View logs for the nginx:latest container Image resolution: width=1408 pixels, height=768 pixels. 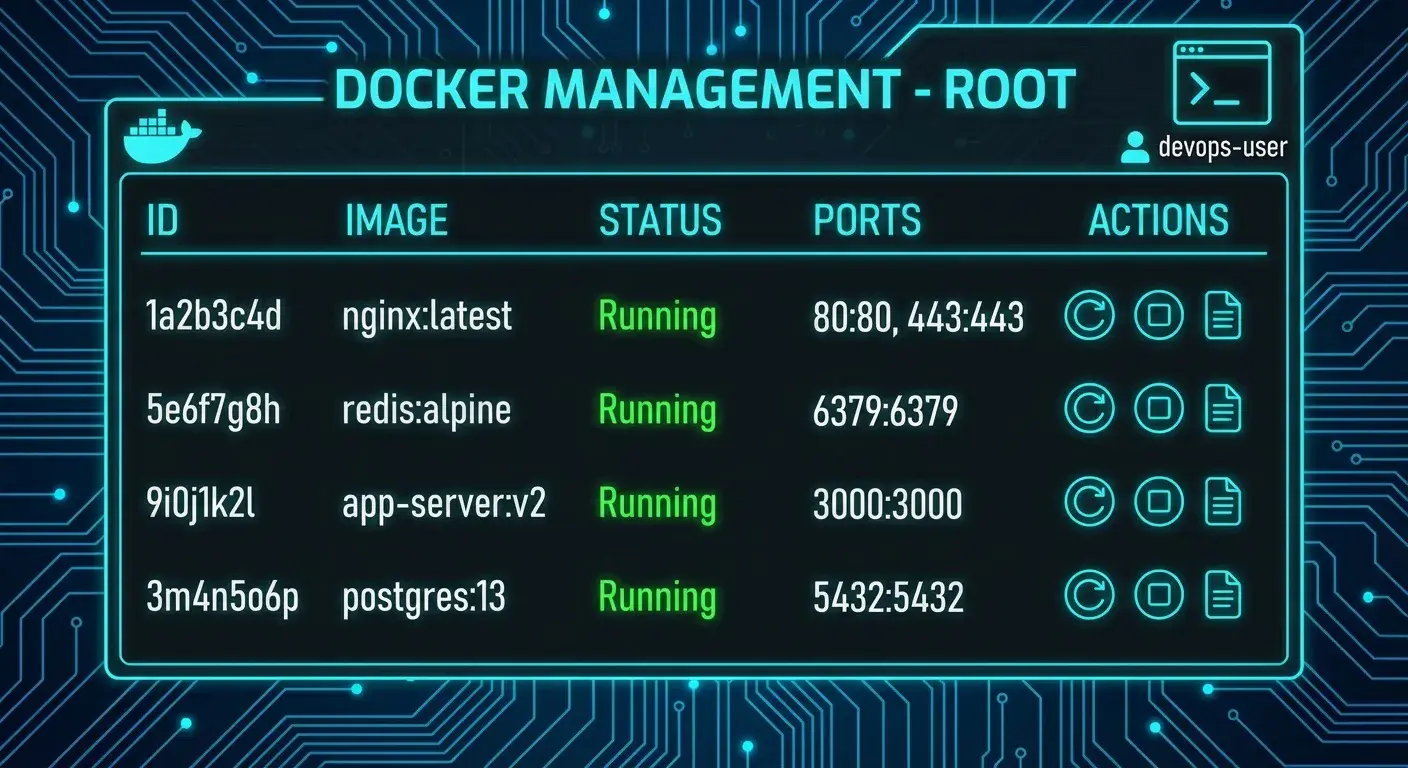1222,316
